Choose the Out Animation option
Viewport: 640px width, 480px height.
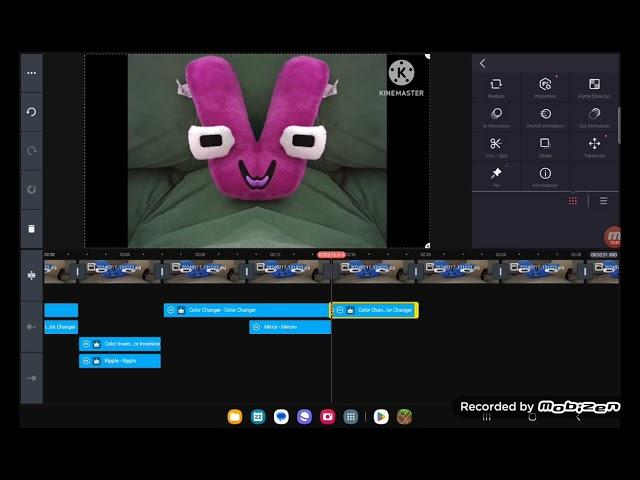click(x=594, y=118)
